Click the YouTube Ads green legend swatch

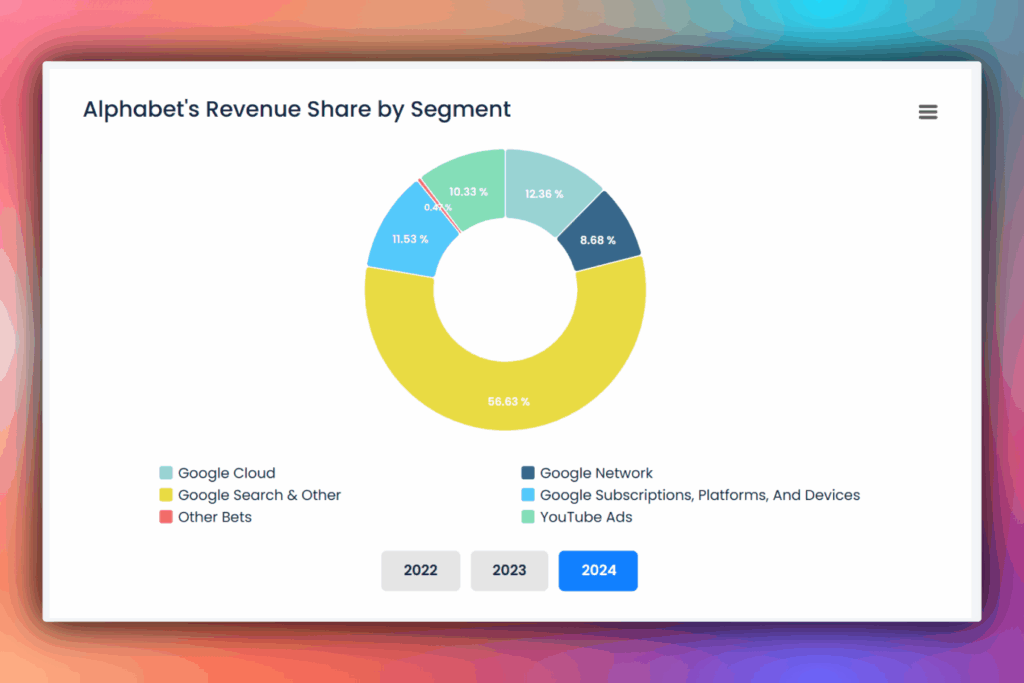click(528, 517)
